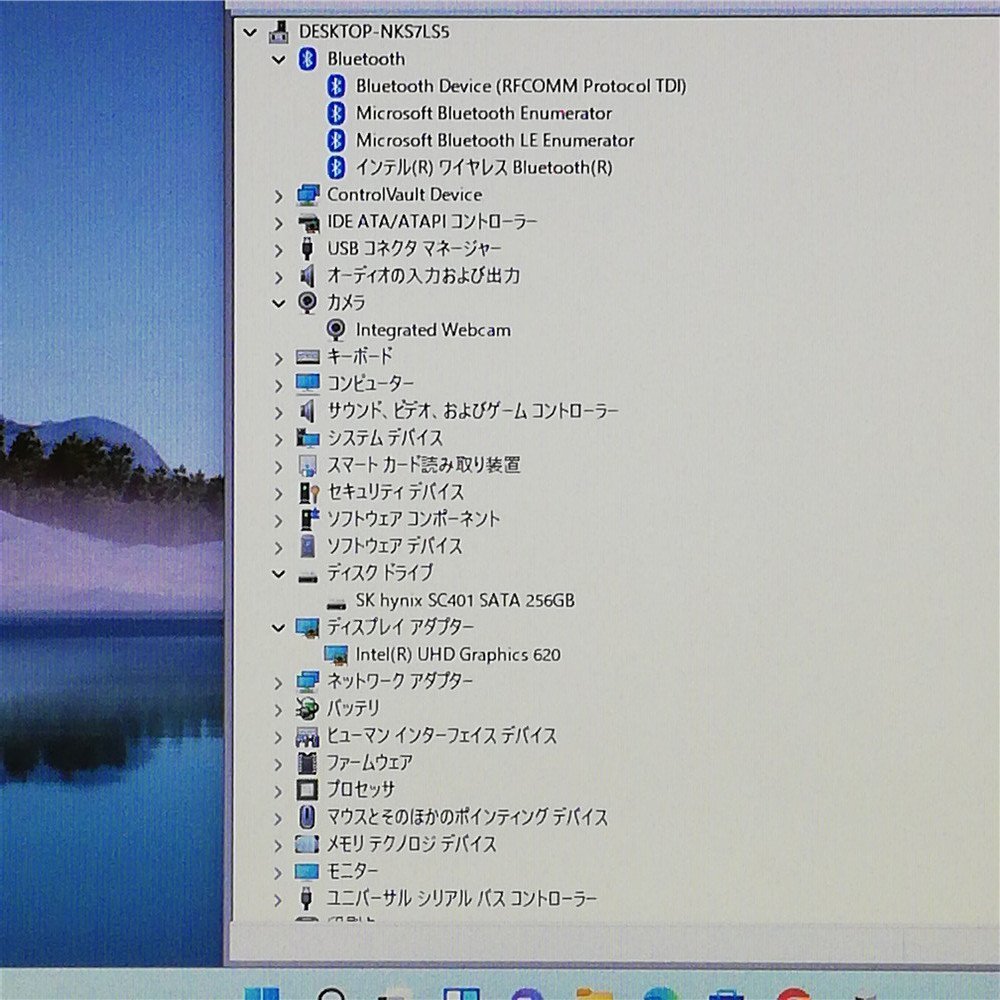Select 'ディスプレイ アダプター' label
This screenshot has height=1000, width=1000.
(x=401, y=627)
